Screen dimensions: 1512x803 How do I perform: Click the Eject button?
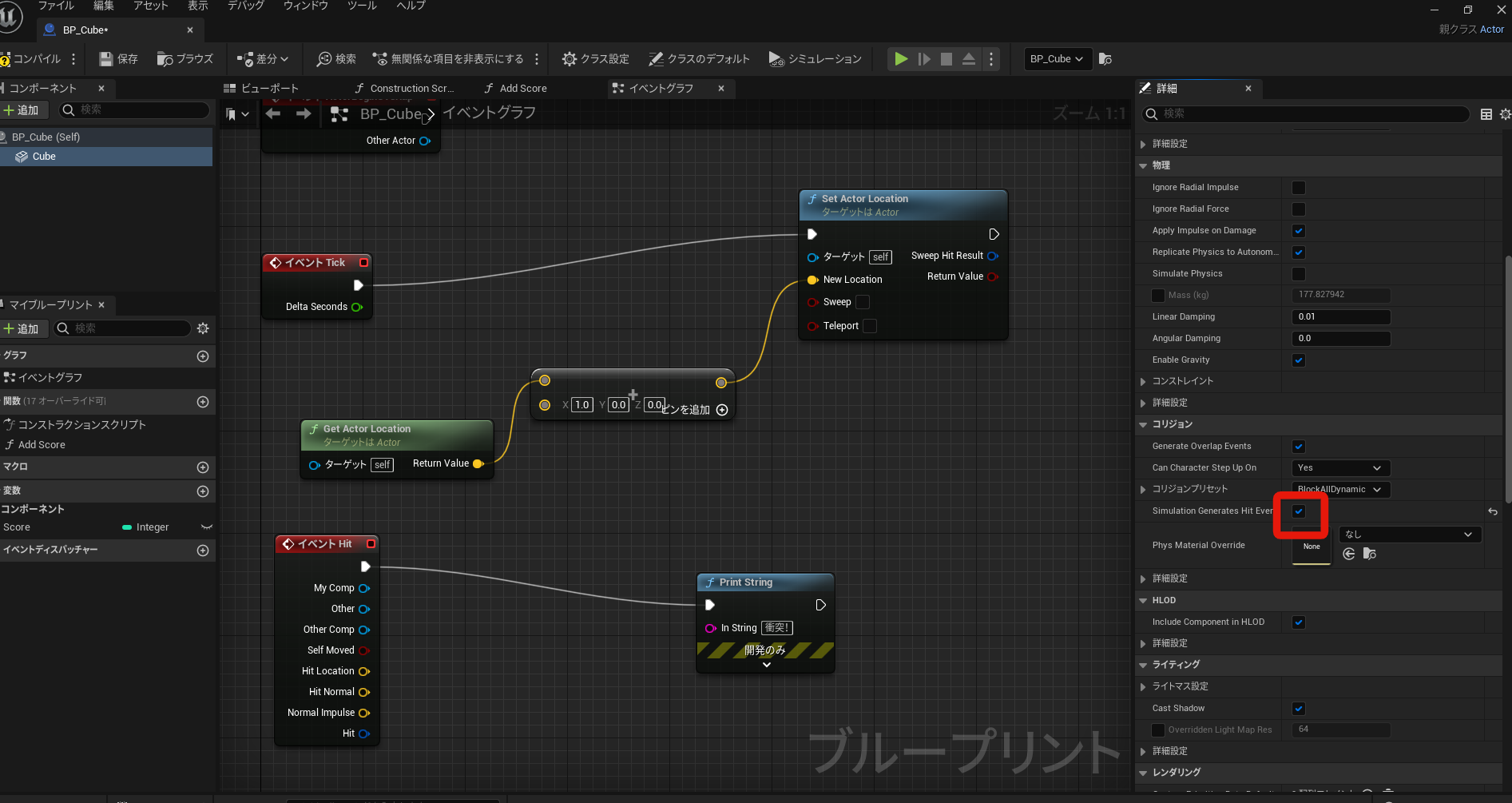tap(969, 59)
